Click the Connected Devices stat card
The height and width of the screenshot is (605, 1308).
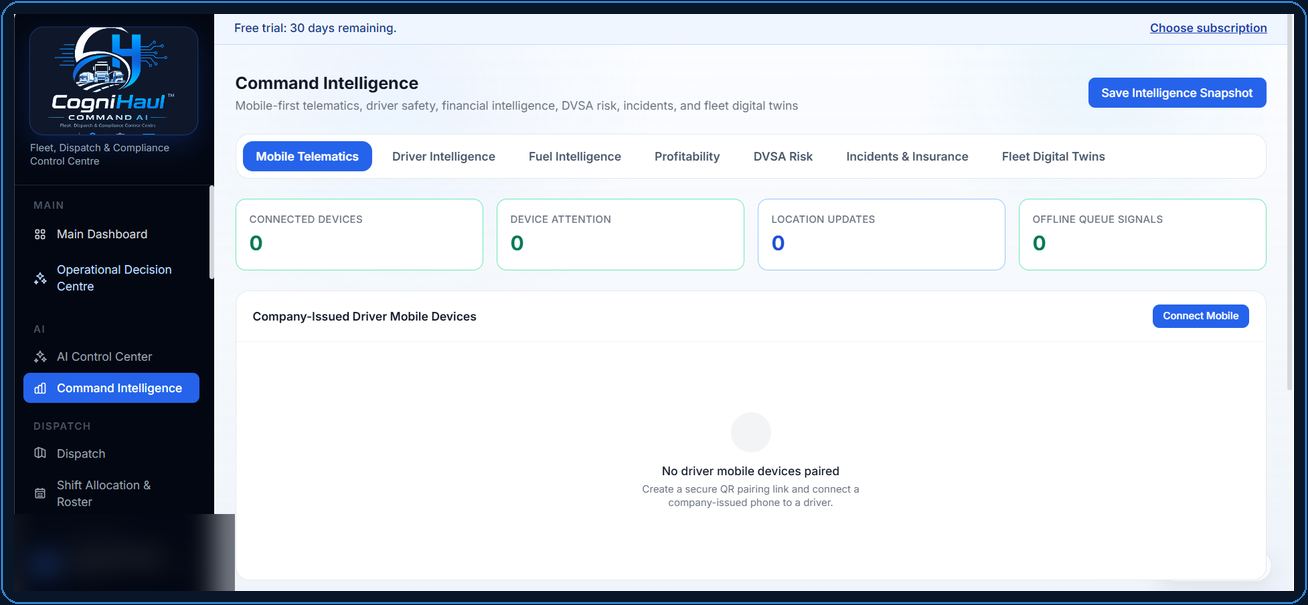359,234
